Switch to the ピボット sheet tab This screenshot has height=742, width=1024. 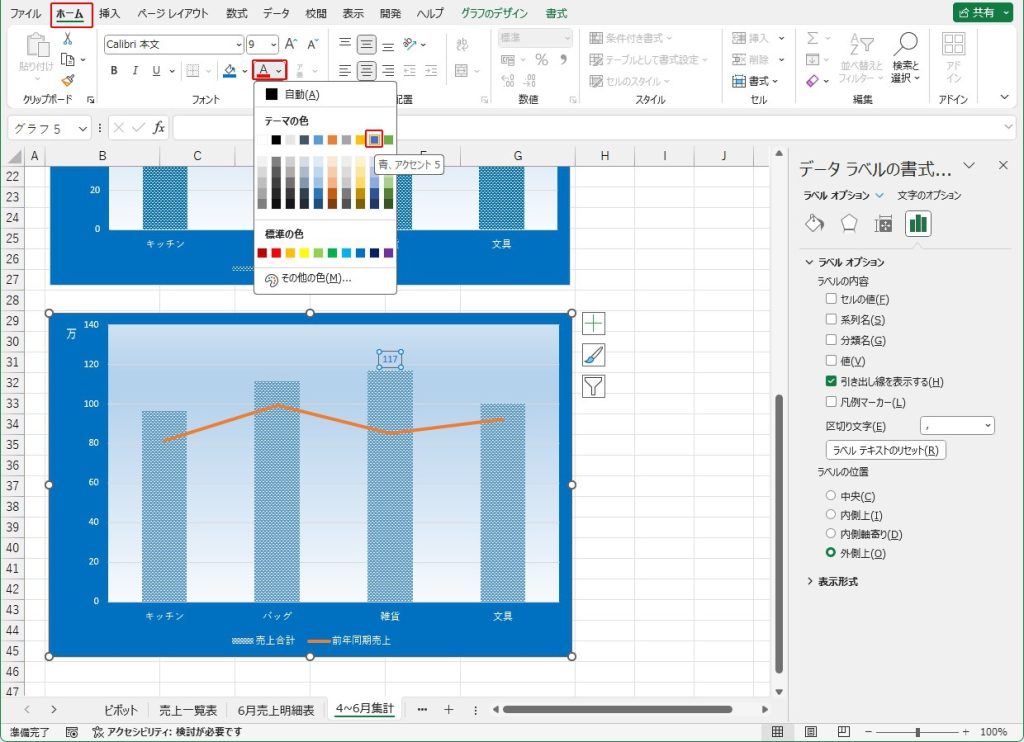[x=120, y=710]
